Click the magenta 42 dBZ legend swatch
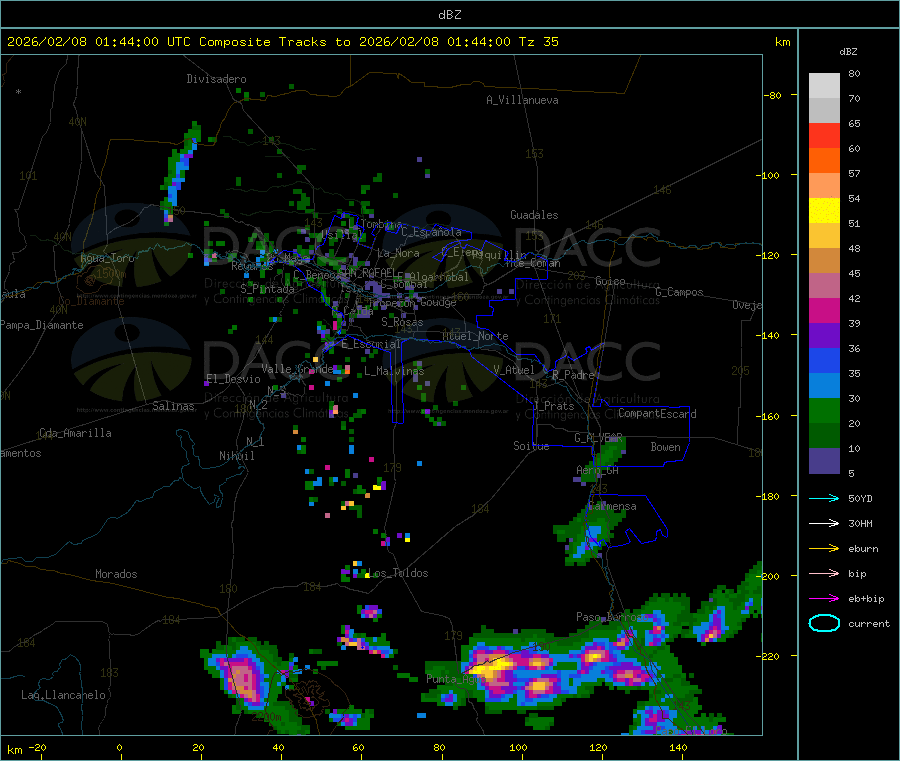This screenshot has width=900, height=761. (x=824, y=310)
